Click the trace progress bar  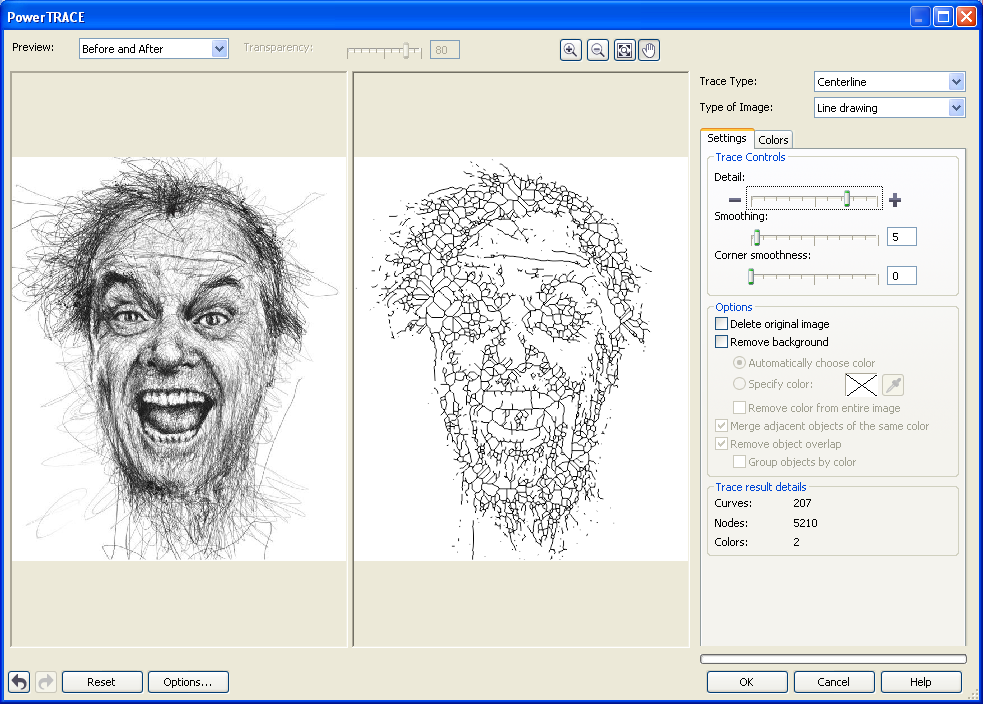(x=833, y=659)
